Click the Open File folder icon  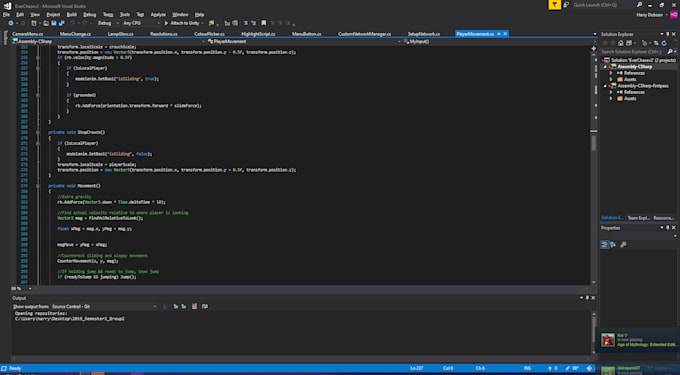[x=46, y=23]
